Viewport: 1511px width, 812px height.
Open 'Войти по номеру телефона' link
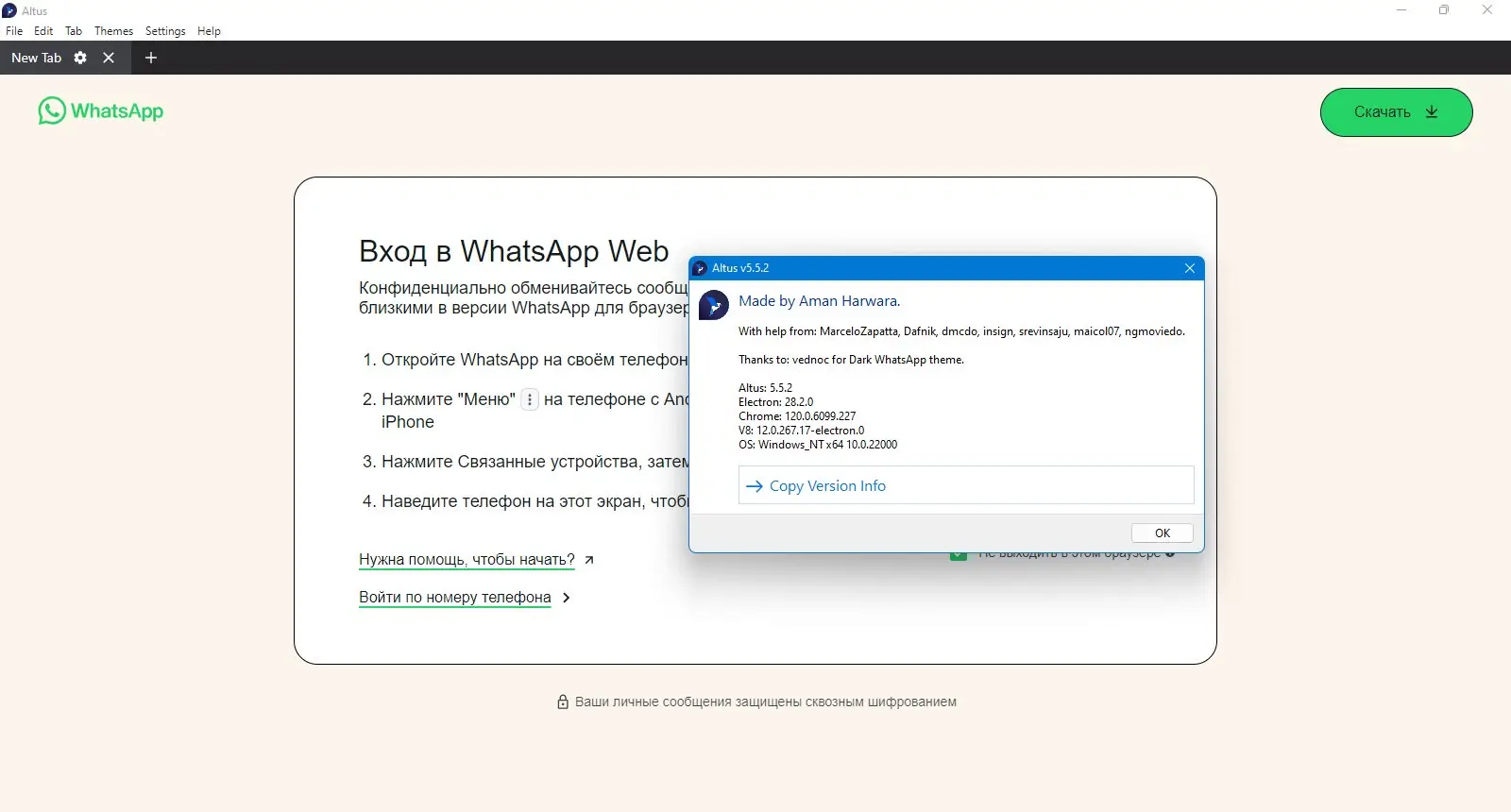455,598
